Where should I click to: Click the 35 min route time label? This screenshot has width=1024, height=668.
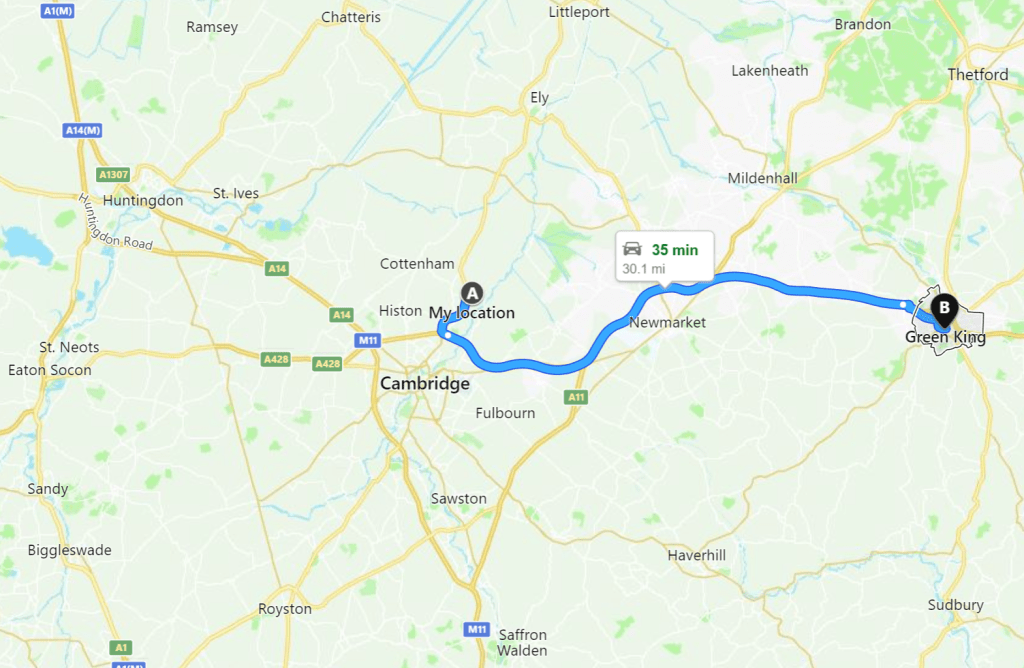675,250
